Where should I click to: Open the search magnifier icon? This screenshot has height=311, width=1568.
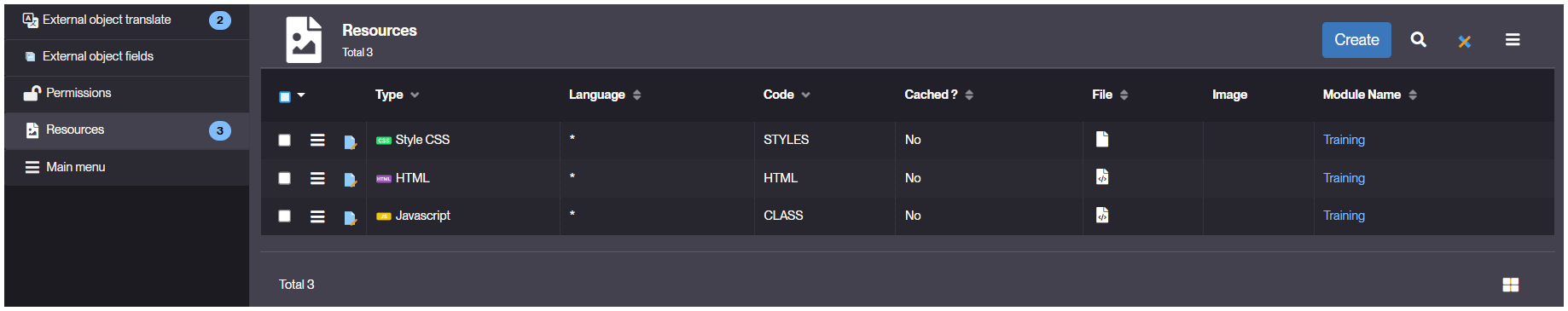[x=1418, y=40]
